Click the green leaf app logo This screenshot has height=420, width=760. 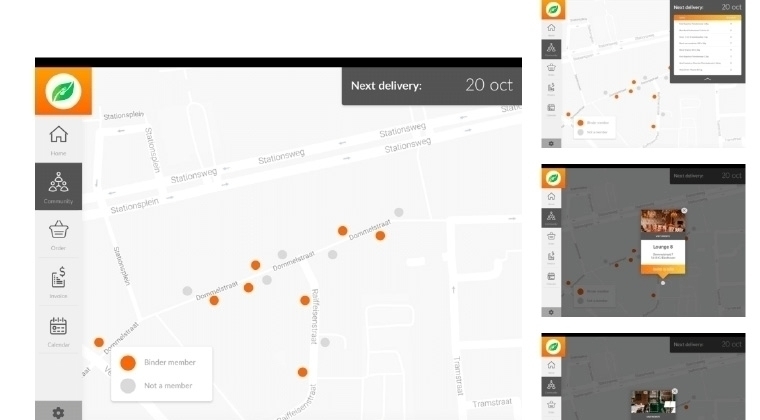tap(63, 92)
